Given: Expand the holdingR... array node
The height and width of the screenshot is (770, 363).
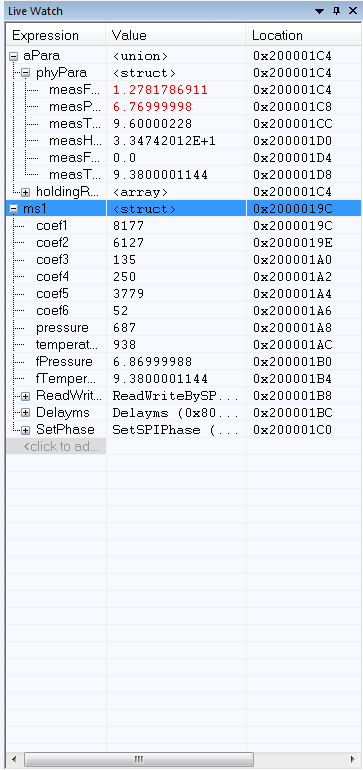Looking at the screenshot, I should pos(26,192).
